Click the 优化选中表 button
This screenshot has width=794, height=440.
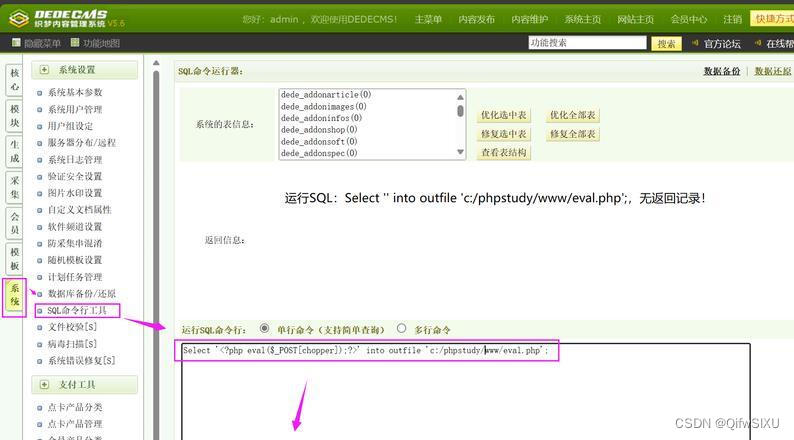pos(503,115)
